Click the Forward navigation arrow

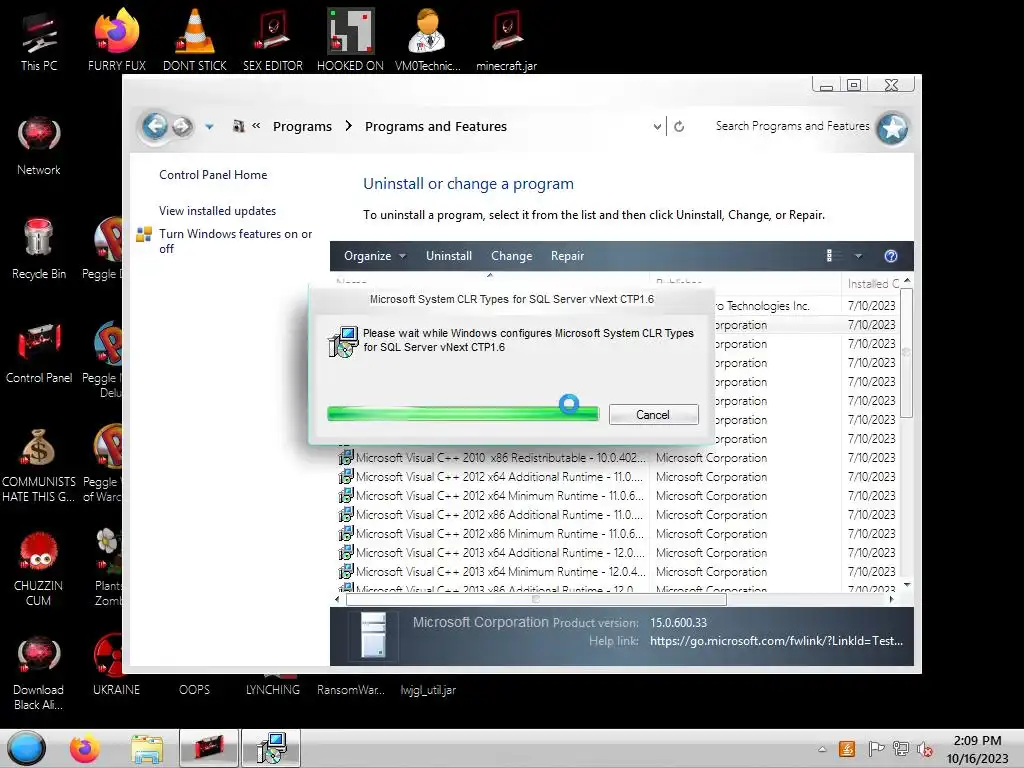tap(183, 126)
